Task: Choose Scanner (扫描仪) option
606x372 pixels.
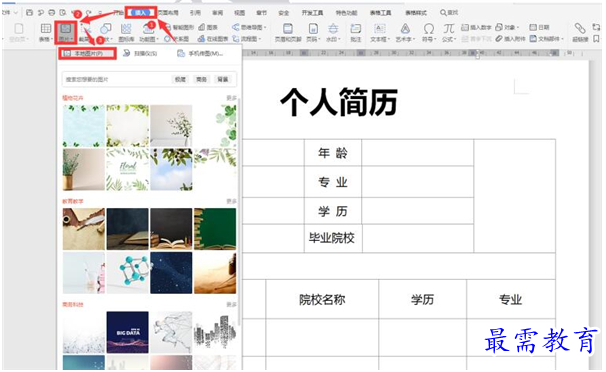Action: (140, 54)
